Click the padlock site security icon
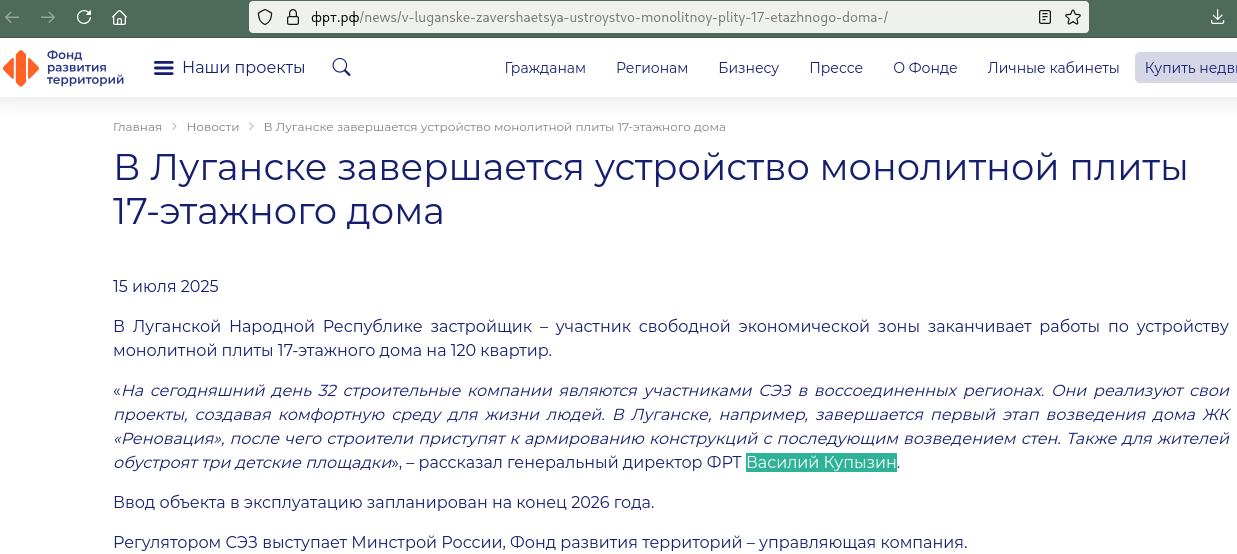This screenshot has width=1237, height=554. pos(293,17)
